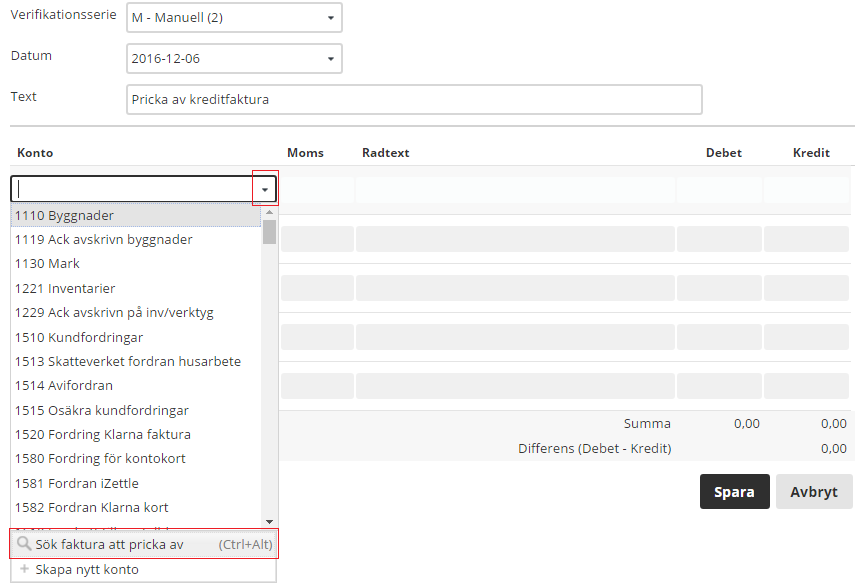The width and height of the screenshot is (858, 587).
Task: Click the Konto column header
Action: (x=35, y=153)
